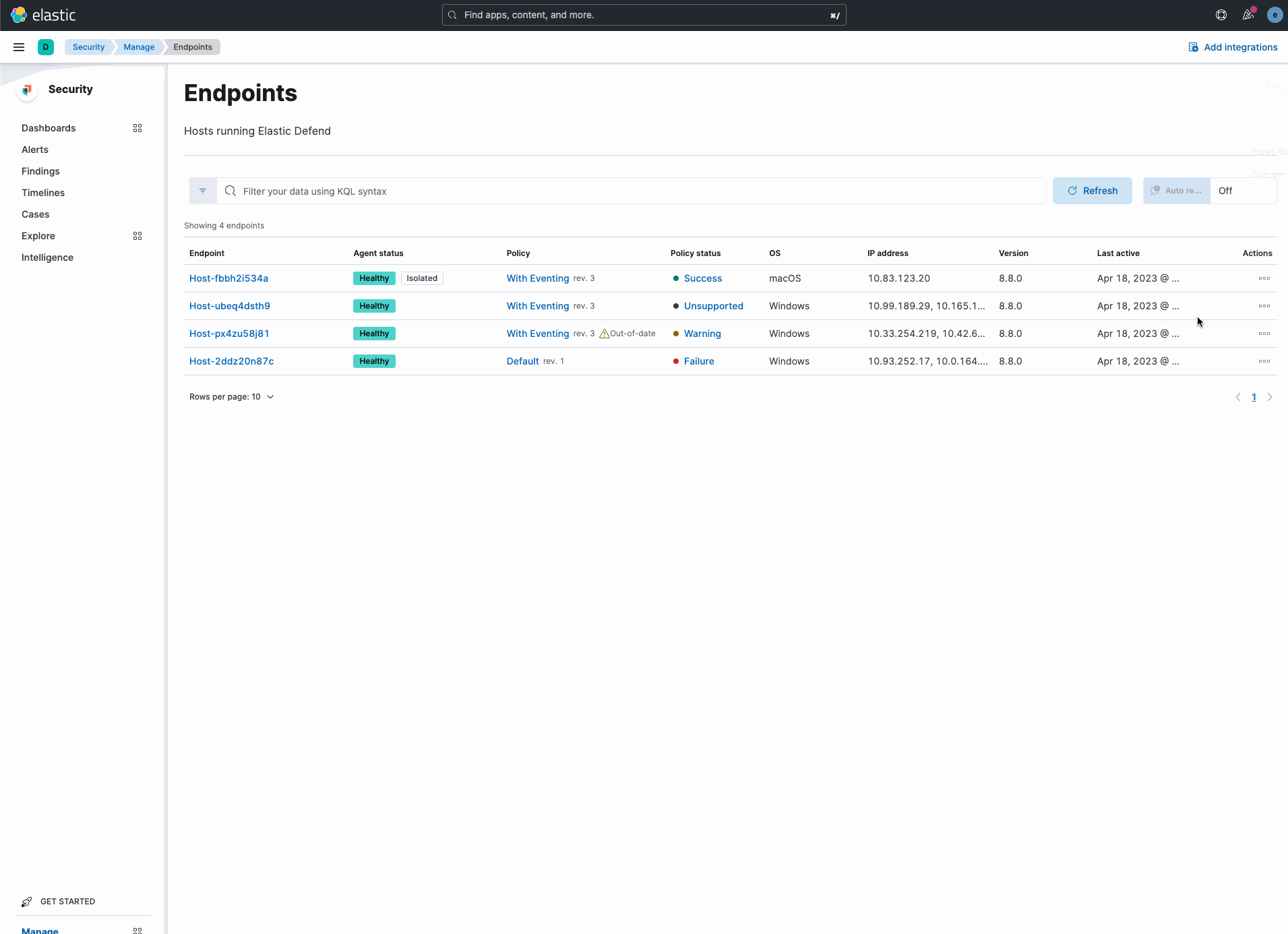
Task: Click the Refresh button
Action: (x=1092, y=191)
